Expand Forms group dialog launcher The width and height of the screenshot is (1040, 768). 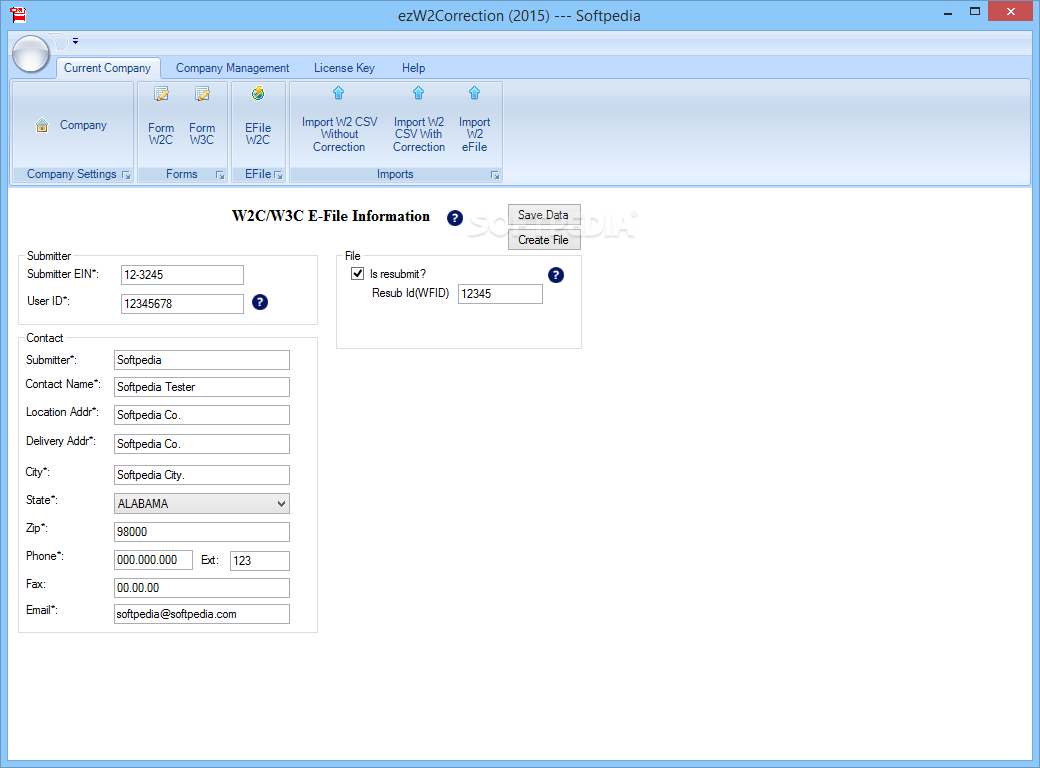click(x=220, y=175)
